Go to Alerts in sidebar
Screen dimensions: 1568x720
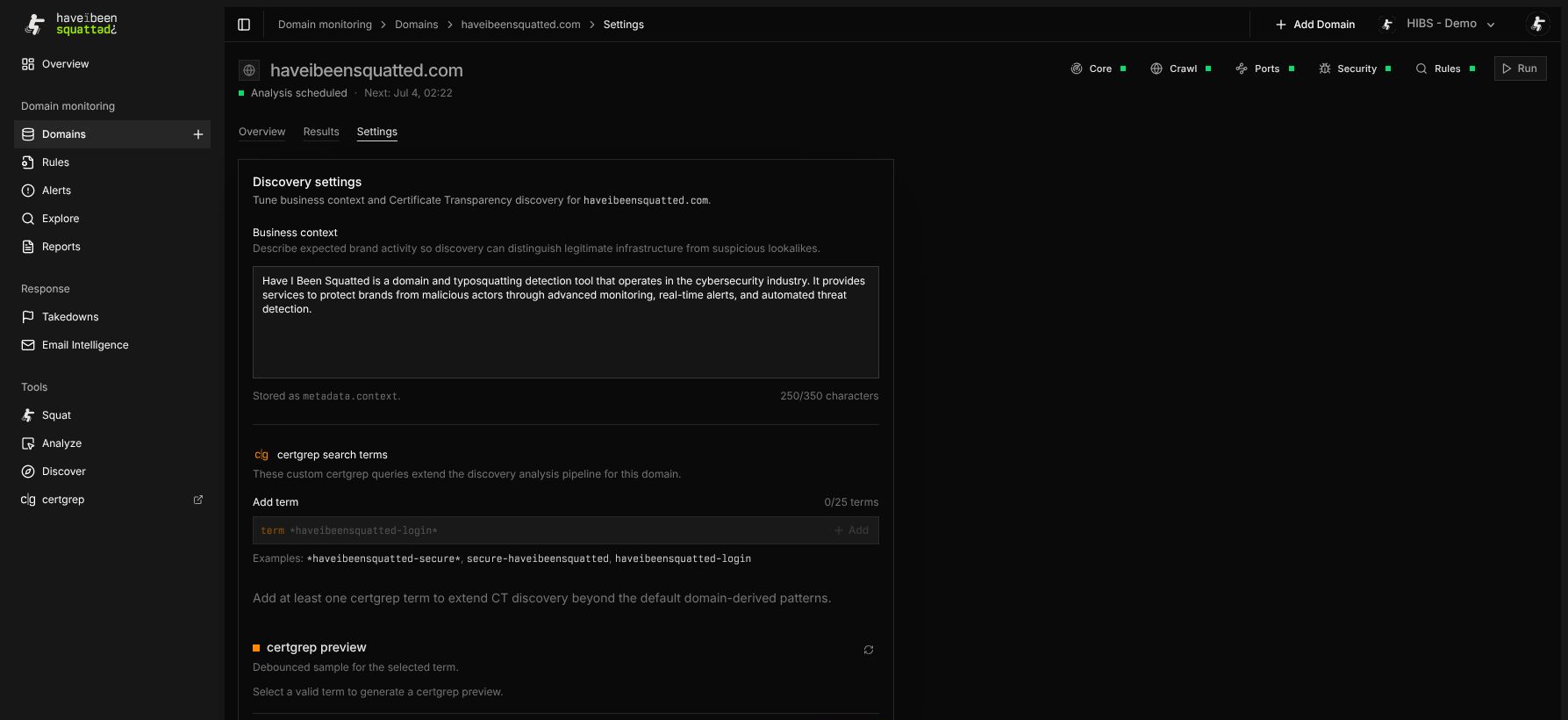pos(112,191)
